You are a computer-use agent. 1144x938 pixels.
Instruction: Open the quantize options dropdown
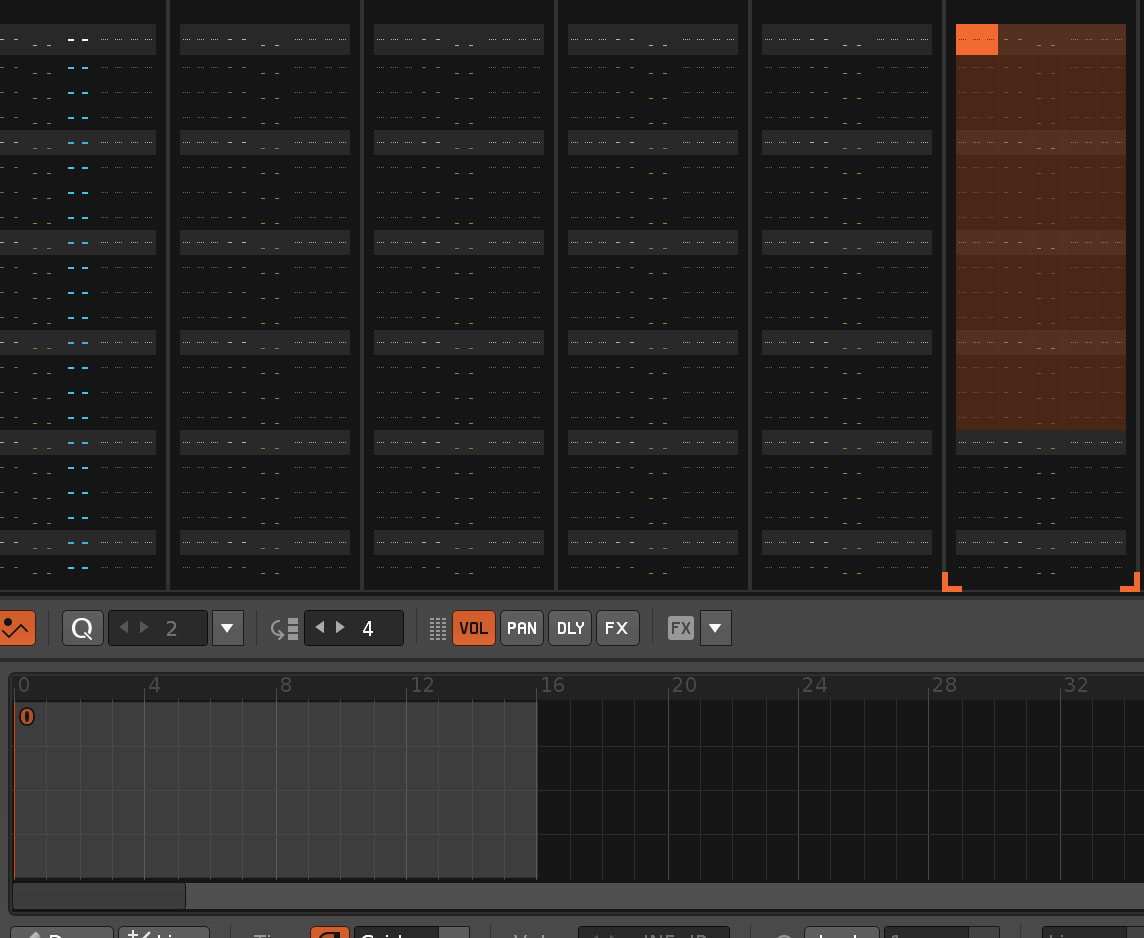click(227, 628)
